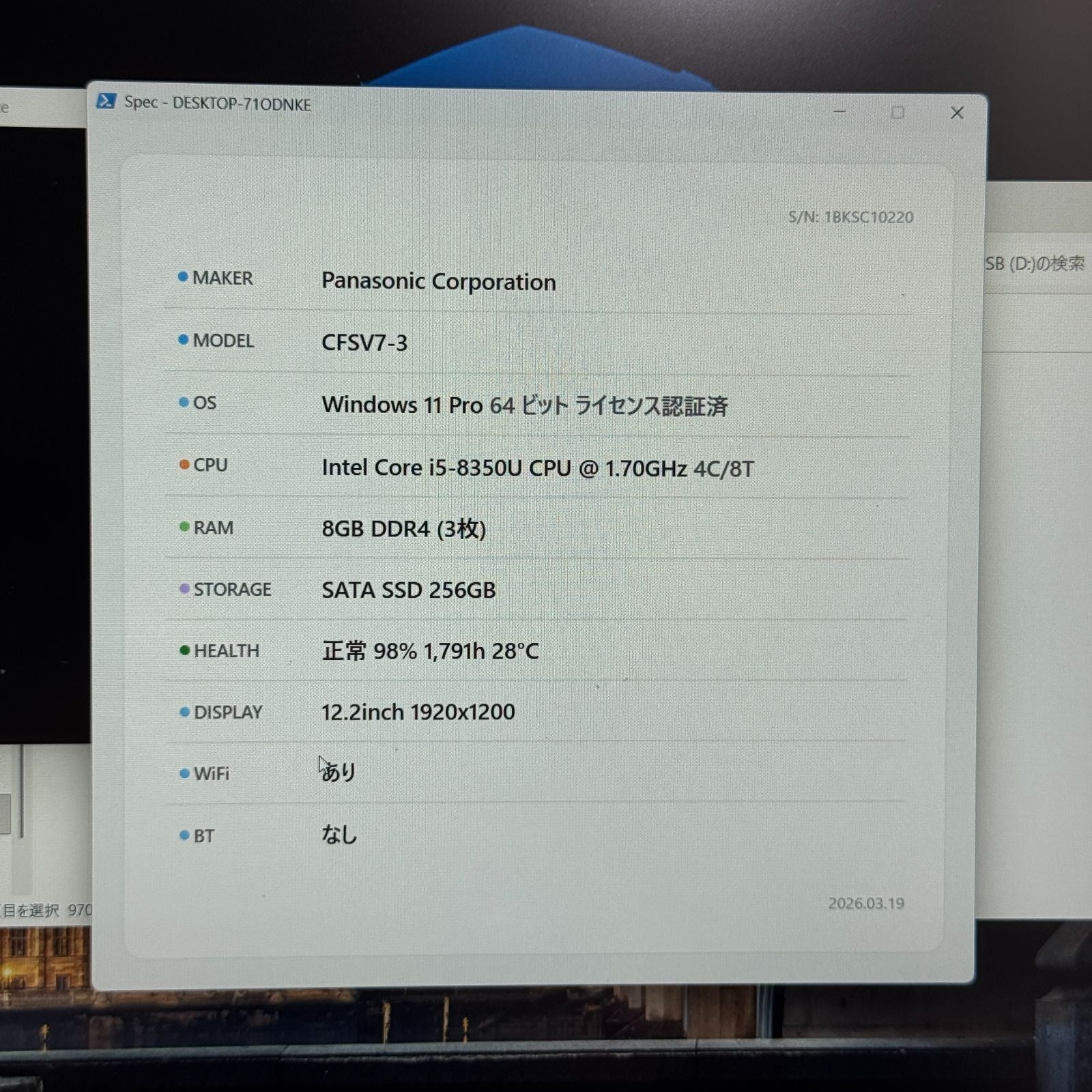The height and width of the screenshot is (1092, 1092).
Task: Click the 'Windows 11 Pro 64' OS value
Action: click(x=524, y=405)
